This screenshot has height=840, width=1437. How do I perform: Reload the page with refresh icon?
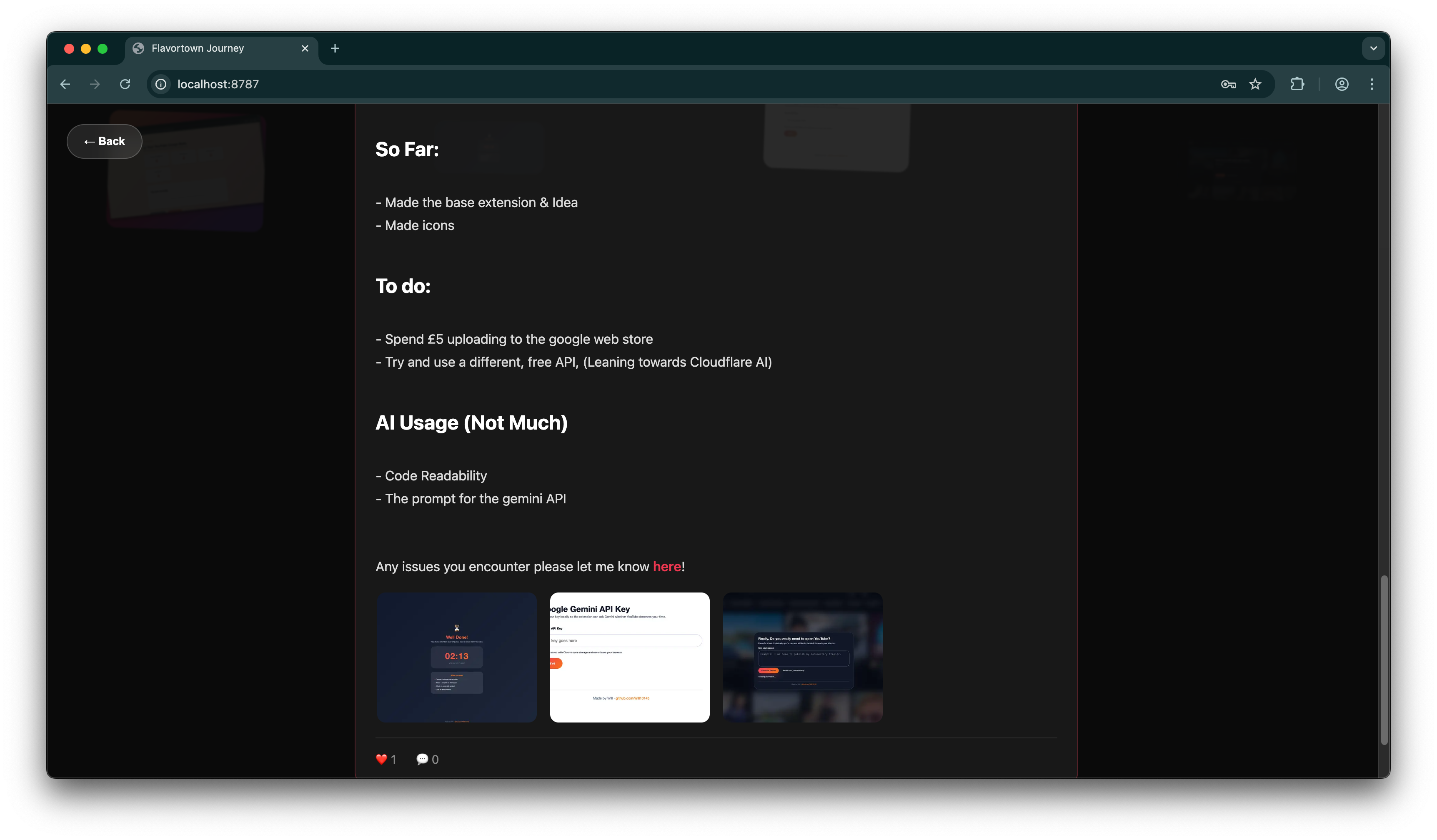click(125, 85)
